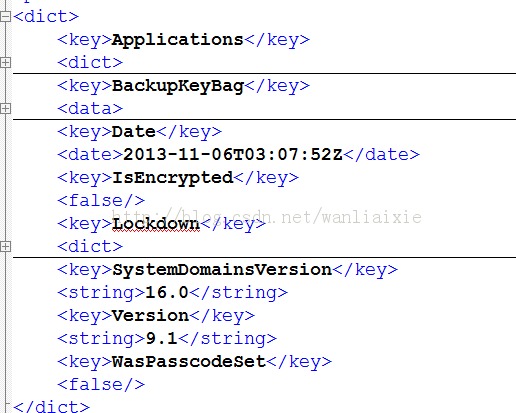The width and height of the screenshot is (516, 413).
Task: Click the IsEncrypted key name
Action: [172, 179]
